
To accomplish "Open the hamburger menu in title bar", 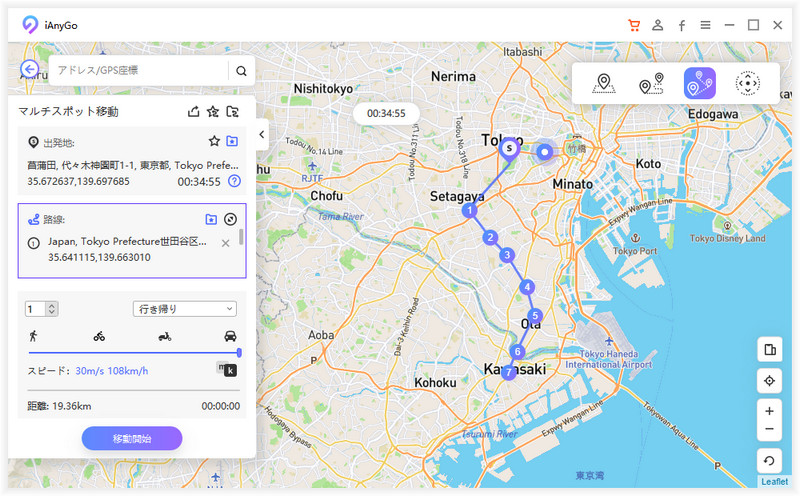I will (x=705, y=25).
